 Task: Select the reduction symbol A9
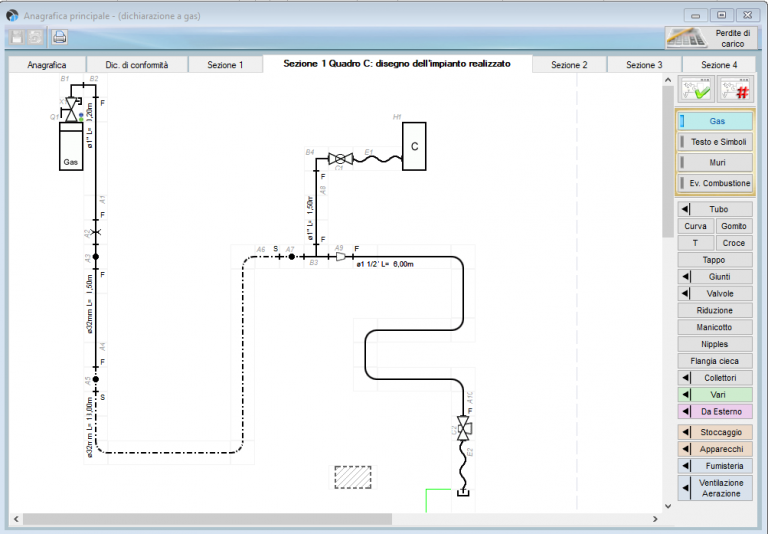point(340,257)
